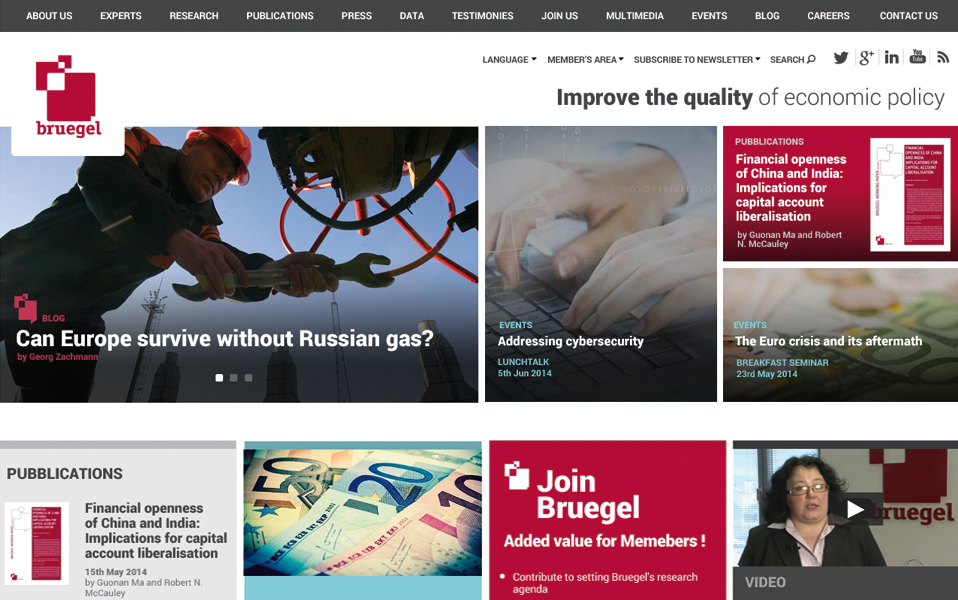The image size is (958, 600).
Task: Open 'Can Europe survive without Russian gas?' article
Action: pos(224,338)
